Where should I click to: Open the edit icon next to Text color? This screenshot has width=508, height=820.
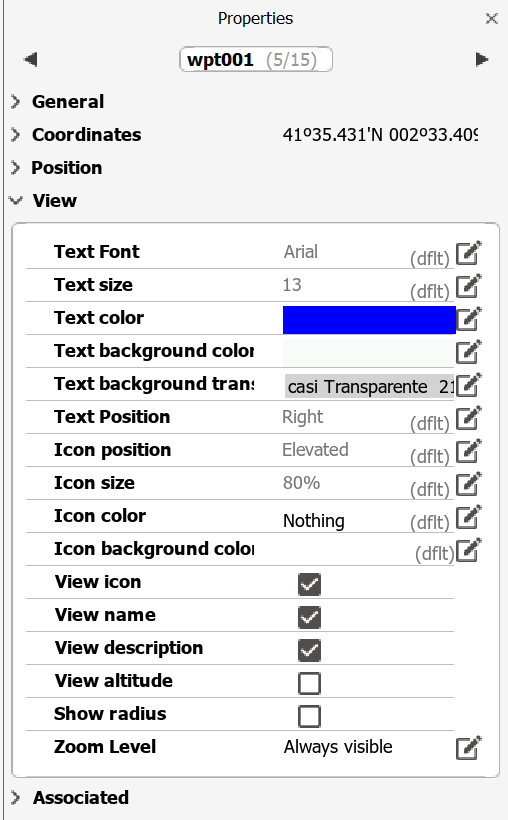468,319
